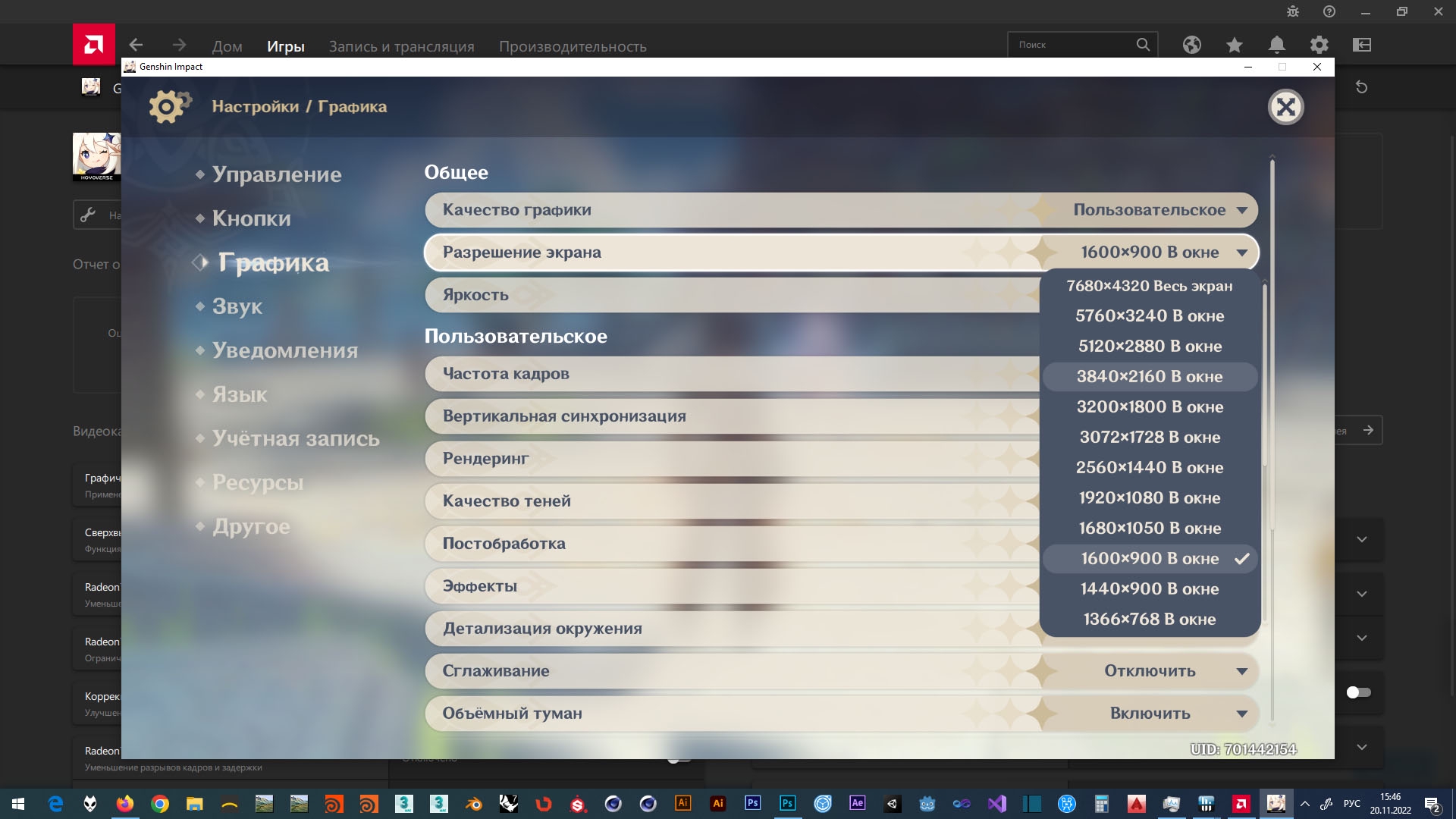Open Firefox from the Windows taskbar

(125, 804)
